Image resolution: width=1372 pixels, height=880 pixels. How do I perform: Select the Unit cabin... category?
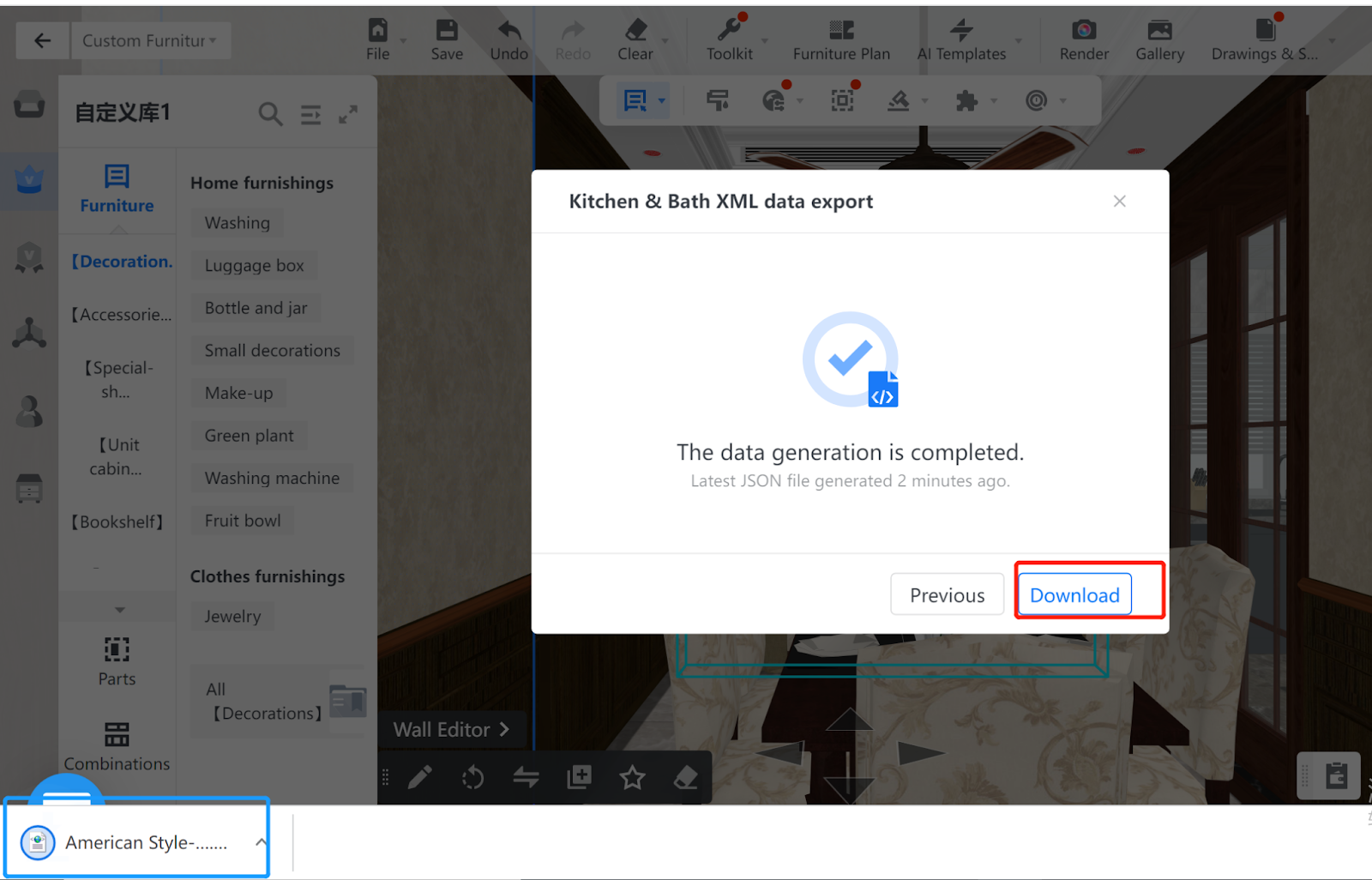(x=117, y=456)
